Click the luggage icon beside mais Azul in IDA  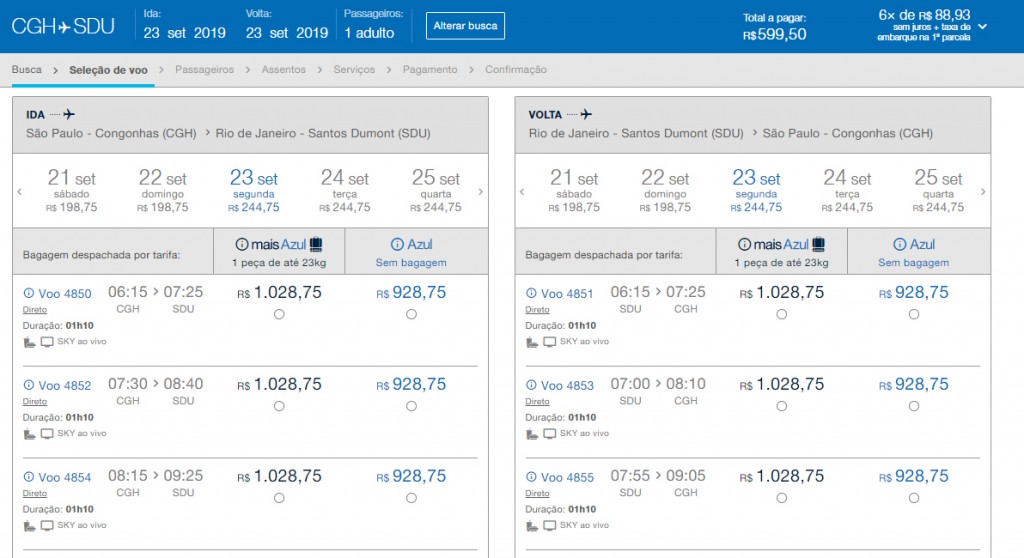pyautogui.click(x=316, y=244)
